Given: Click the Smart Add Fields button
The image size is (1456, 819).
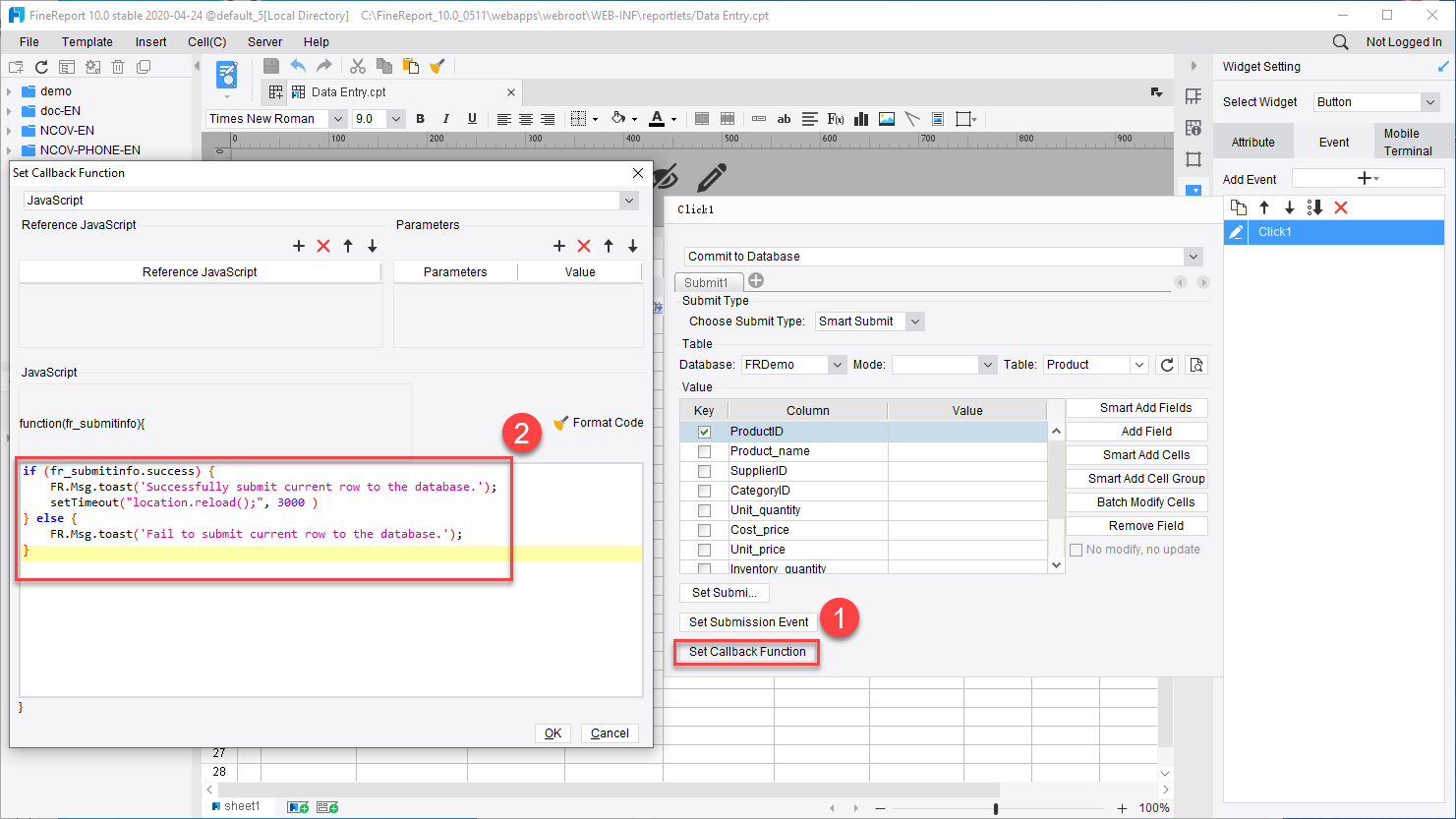Looking at the screenshot, I should coord(1136,407).
